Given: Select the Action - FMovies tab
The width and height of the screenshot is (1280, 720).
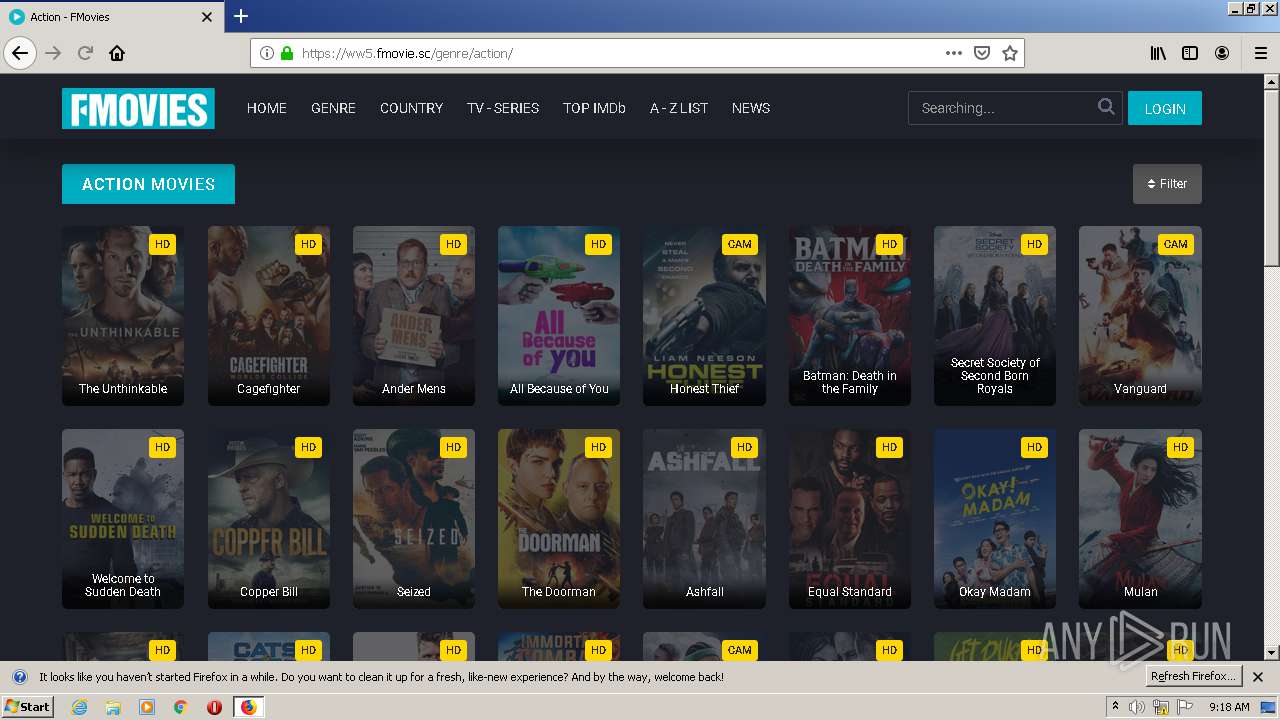Looking at the screenshot, I should point(111,17).
